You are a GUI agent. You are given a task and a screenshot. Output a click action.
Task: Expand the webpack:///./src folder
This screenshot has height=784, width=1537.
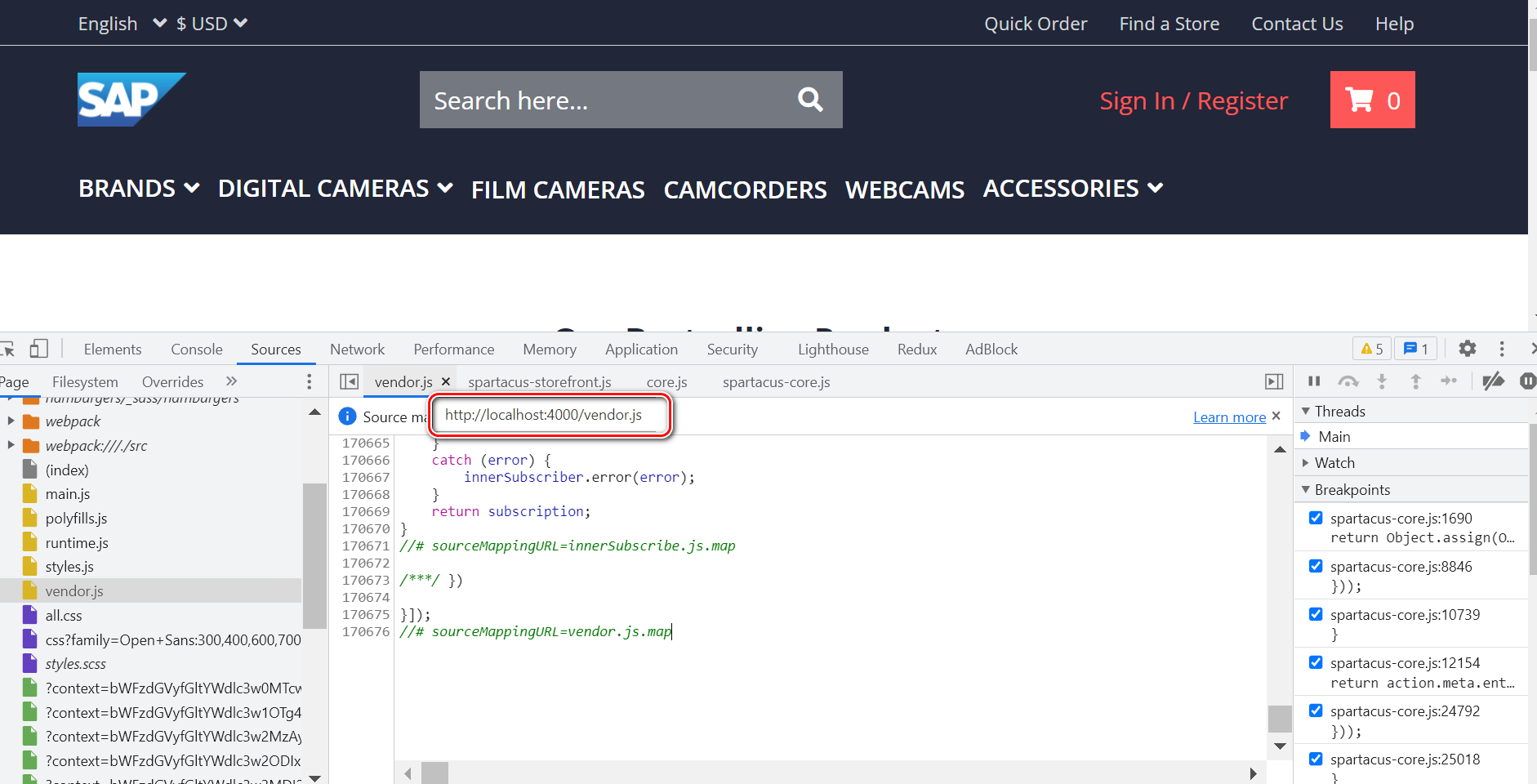click(11, 446)
